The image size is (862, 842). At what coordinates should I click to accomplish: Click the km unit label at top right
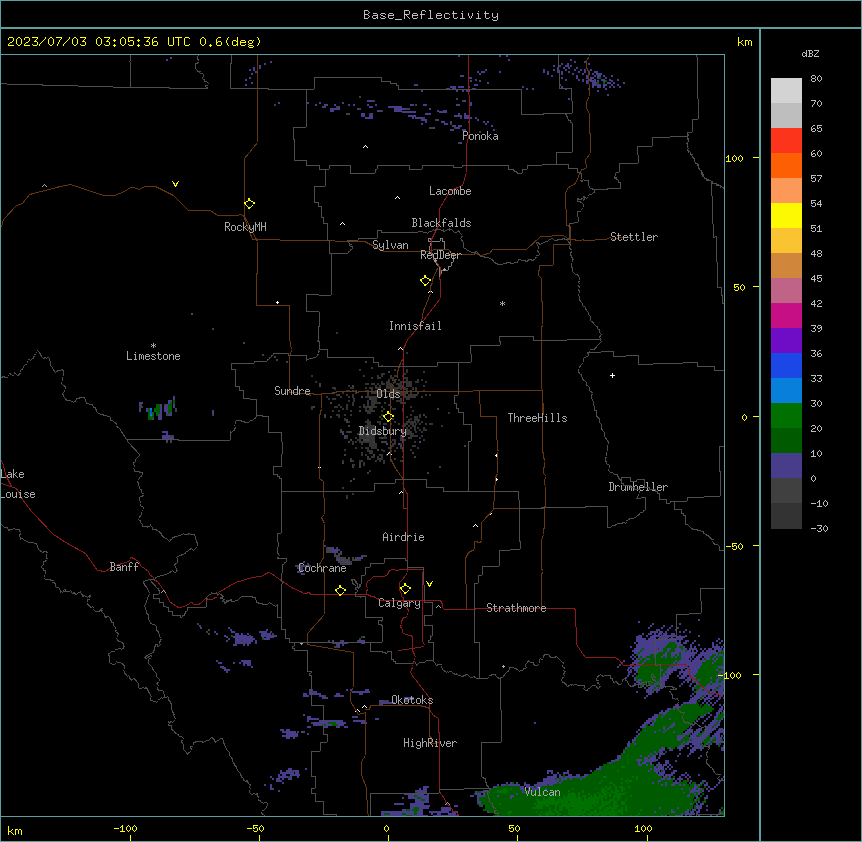745,42
